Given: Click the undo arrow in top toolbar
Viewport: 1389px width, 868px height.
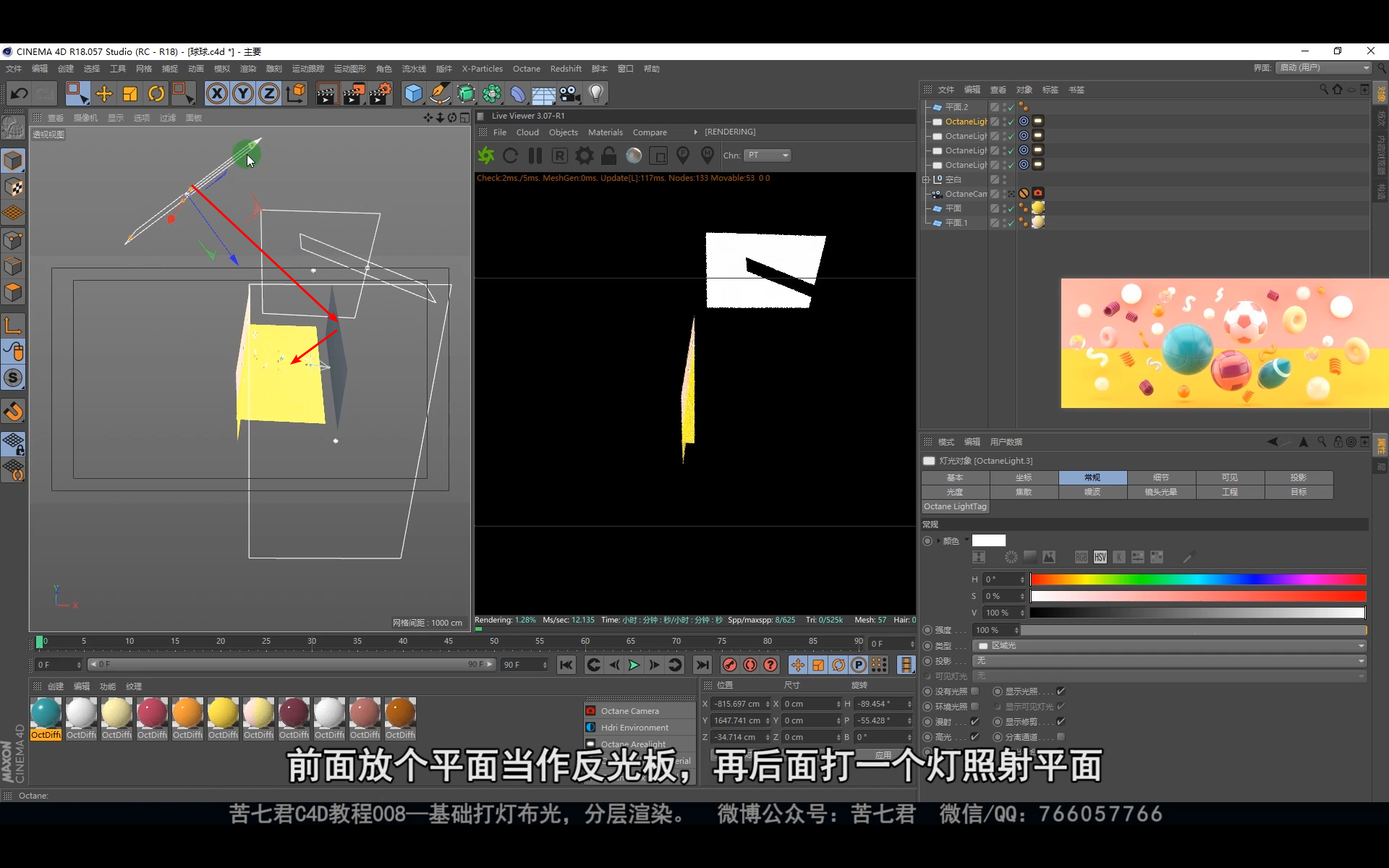Looking at the screenshot, I should pyautogui.click(x=20, y=93).
